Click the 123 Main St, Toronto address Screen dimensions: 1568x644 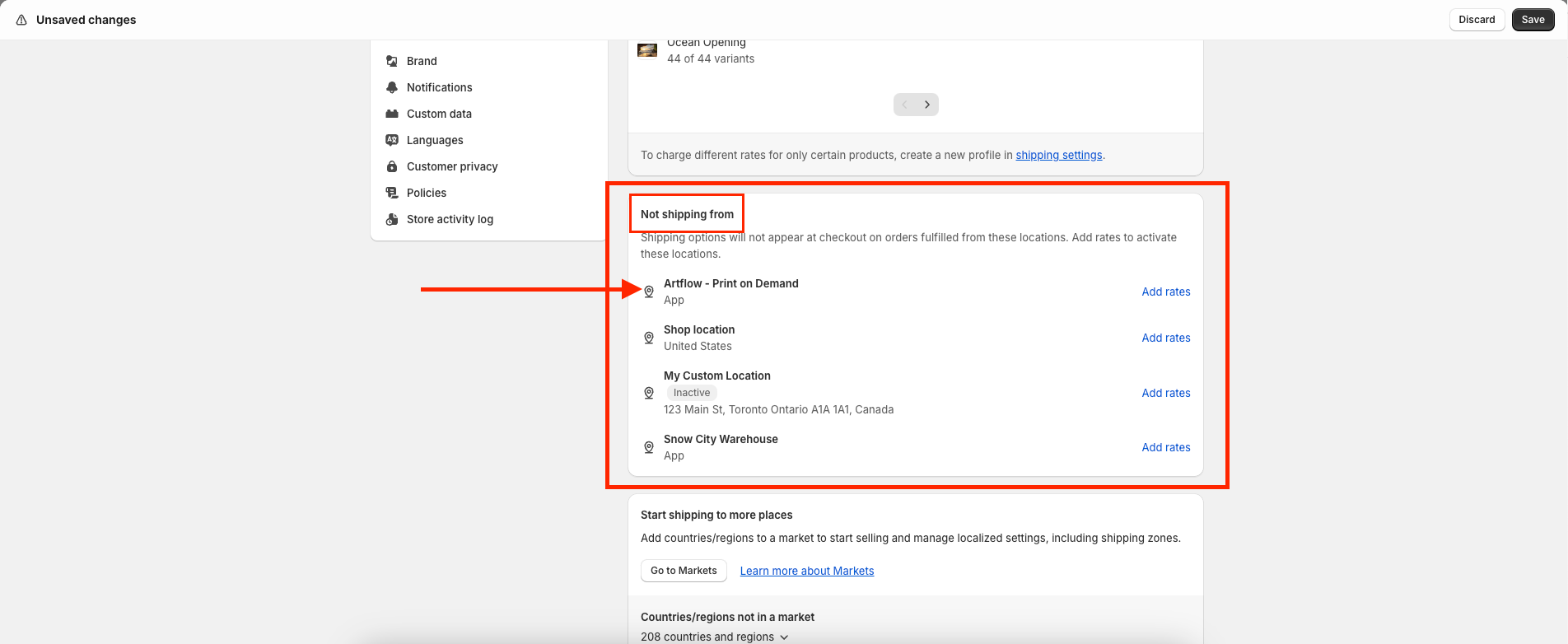(778, 409)
